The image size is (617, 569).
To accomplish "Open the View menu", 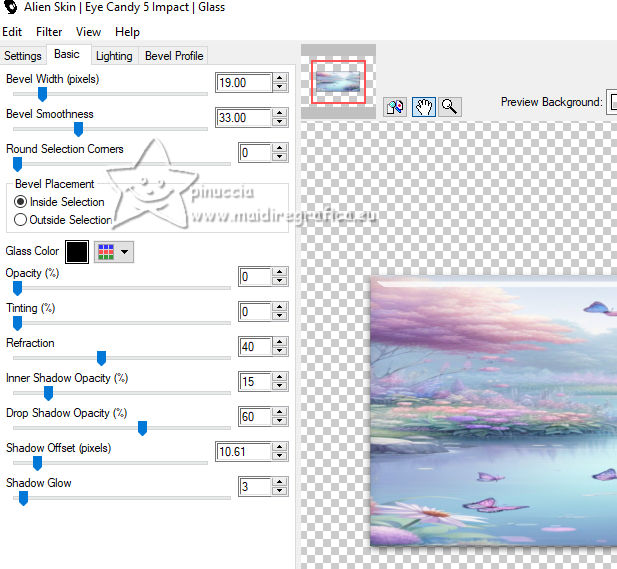I will tap(88, 32).
